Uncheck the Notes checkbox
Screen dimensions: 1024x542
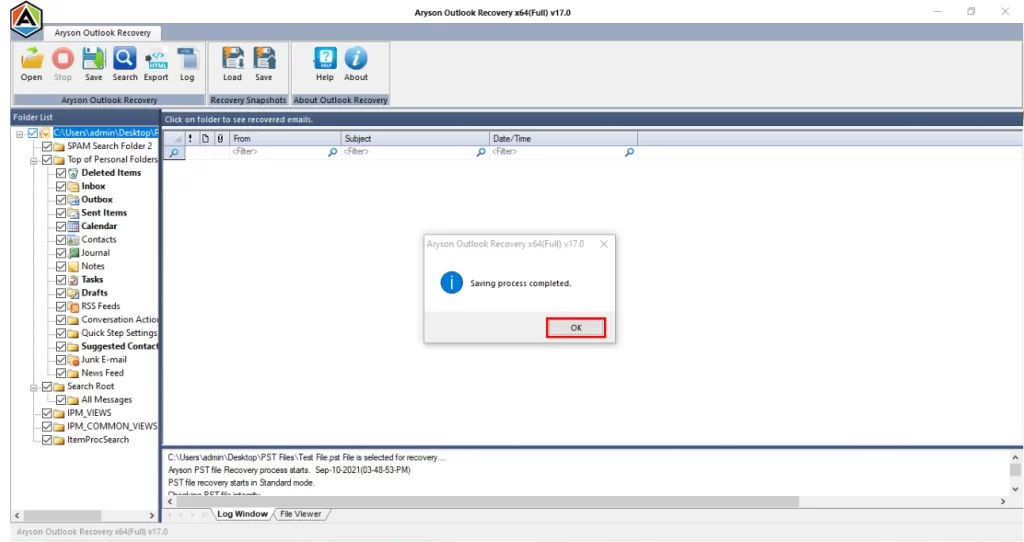tap(61, 266)
